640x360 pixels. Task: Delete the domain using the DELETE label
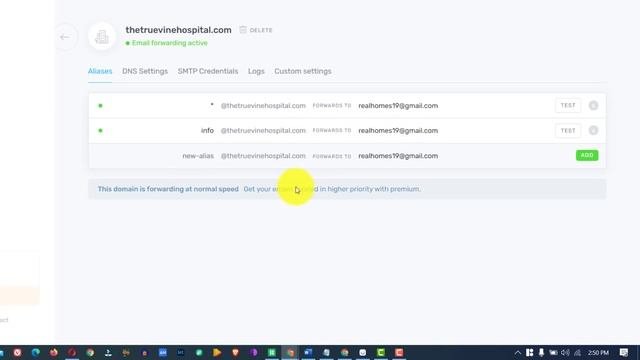coord(261,30)
